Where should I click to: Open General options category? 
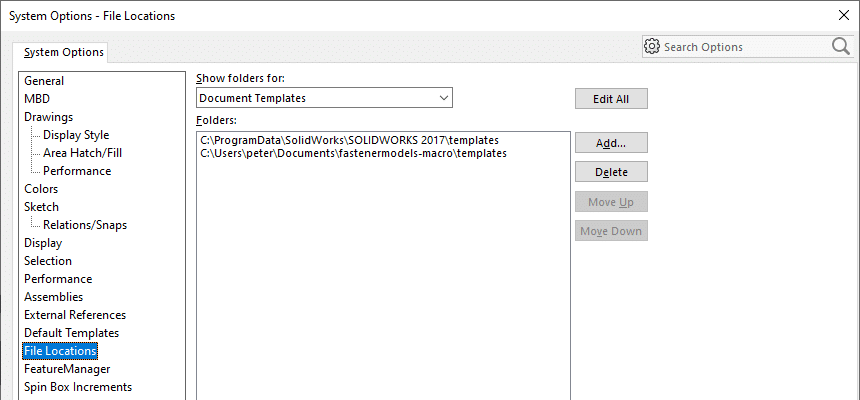click(x=44, y=81)
